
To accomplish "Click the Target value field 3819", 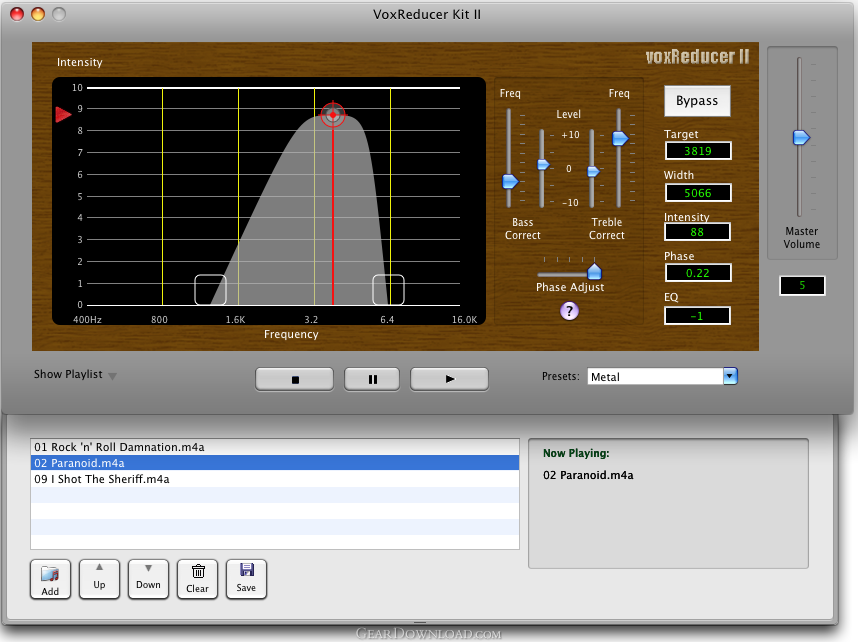I will tap(698, 151).
